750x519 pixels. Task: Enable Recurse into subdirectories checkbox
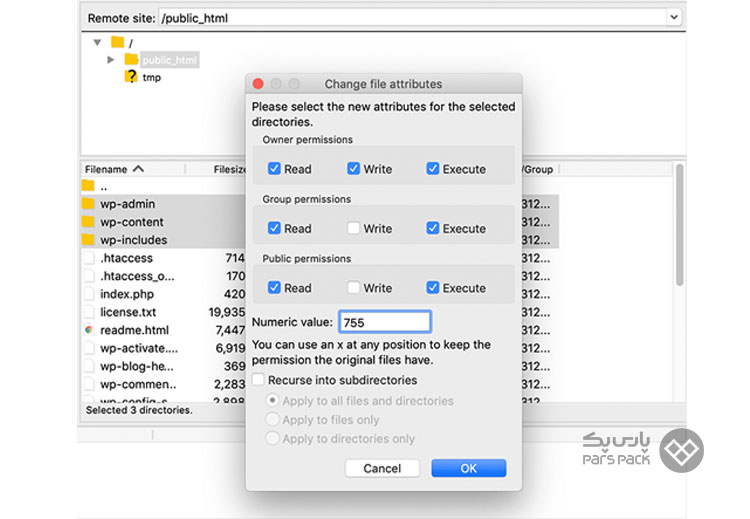258,379
